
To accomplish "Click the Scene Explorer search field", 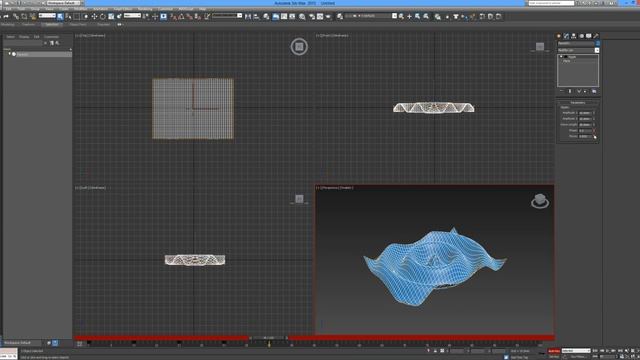I will click(23, 43).
